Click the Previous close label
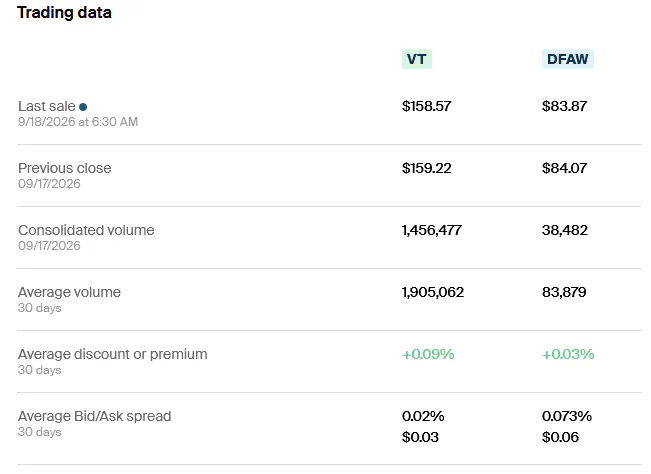651x474 pixels. click(65, 168)
